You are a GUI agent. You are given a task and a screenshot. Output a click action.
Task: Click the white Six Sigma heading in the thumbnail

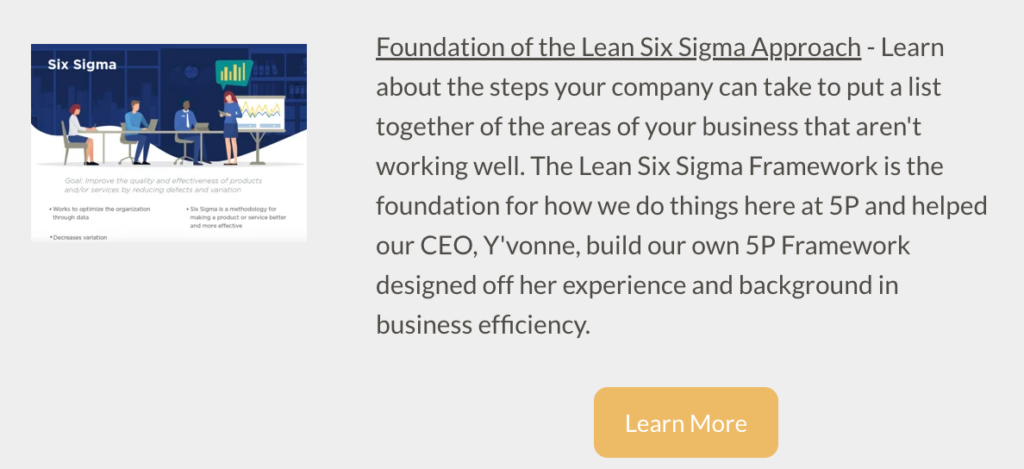(82, 65)
